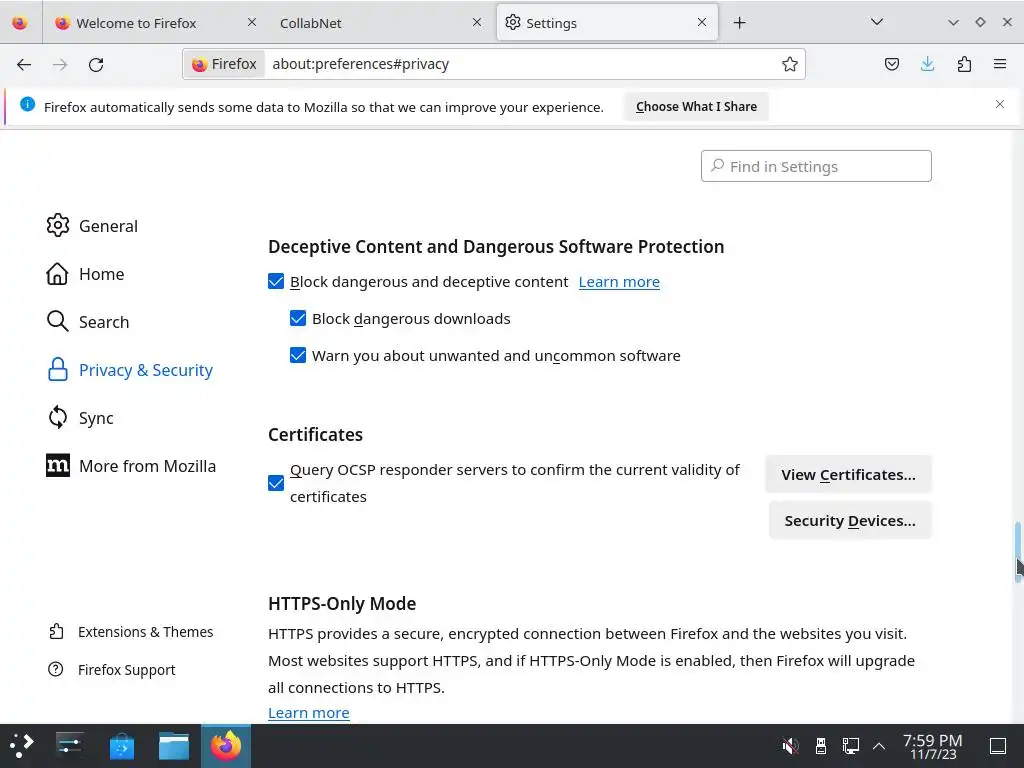Open the Firefox application menu
Image resolution: width=1024 pixels, height=768 pixels.
point(1000,64)
